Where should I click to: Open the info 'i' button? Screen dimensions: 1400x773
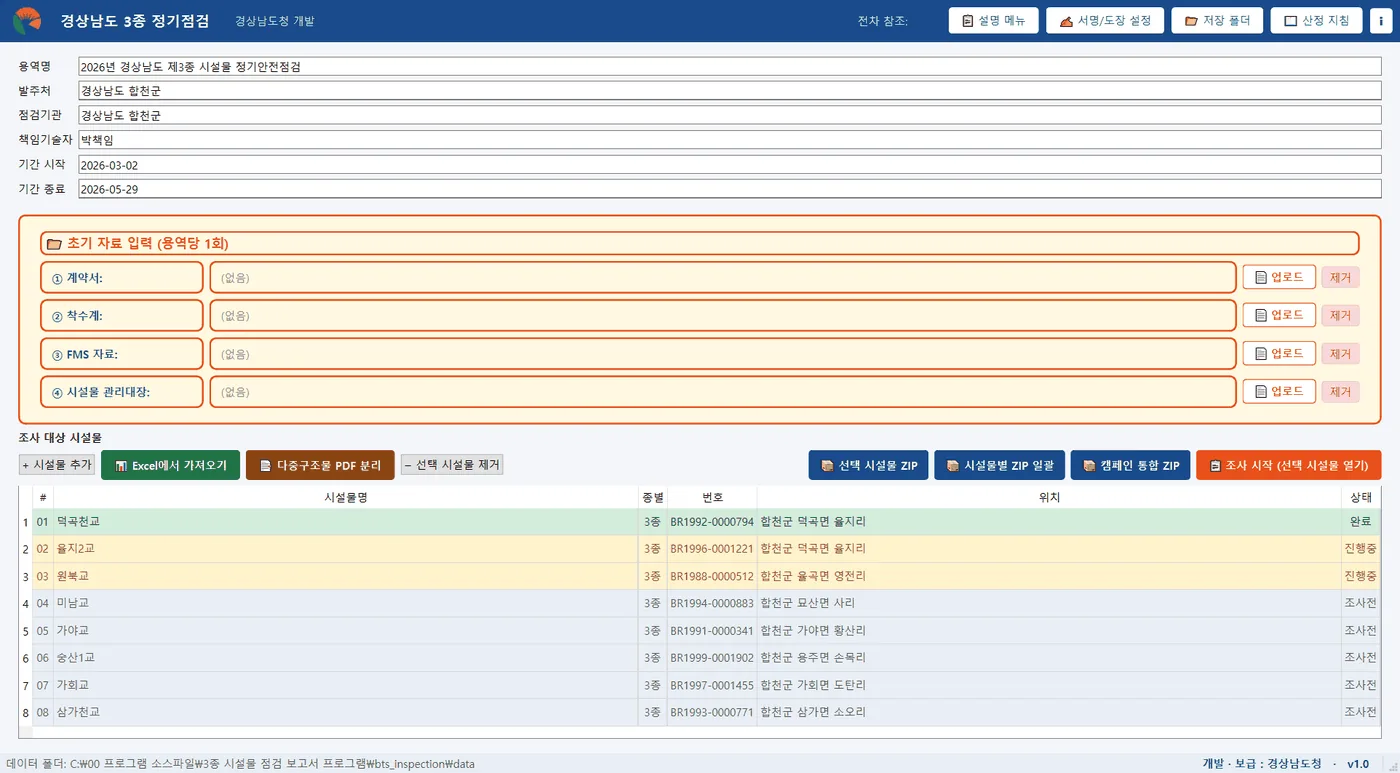[1381, 21]
